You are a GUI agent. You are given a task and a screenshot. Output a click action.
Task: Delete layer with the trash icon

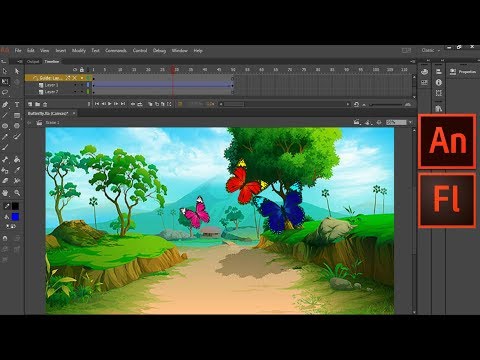tap(45, 104)
